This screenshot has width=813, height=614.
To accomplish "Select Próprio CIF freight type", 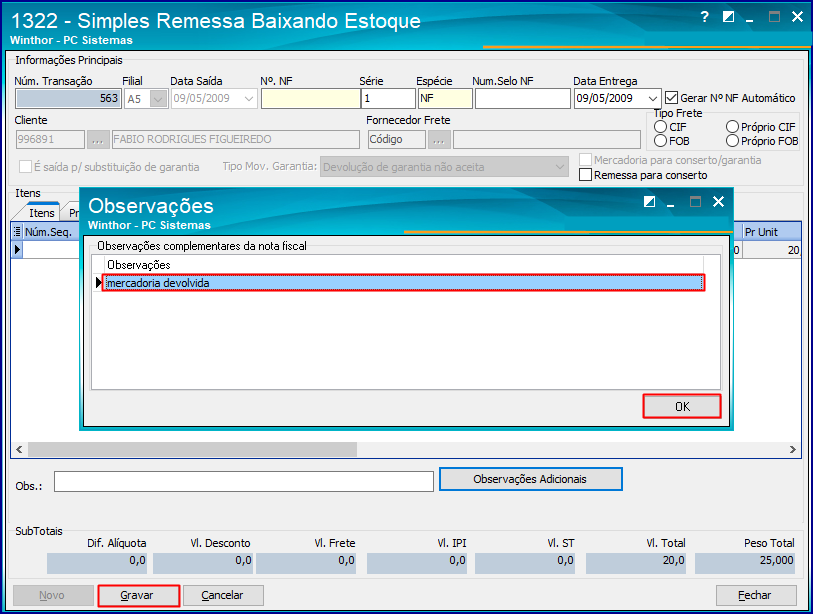I will pyautogui.click(x=732, y=127).
